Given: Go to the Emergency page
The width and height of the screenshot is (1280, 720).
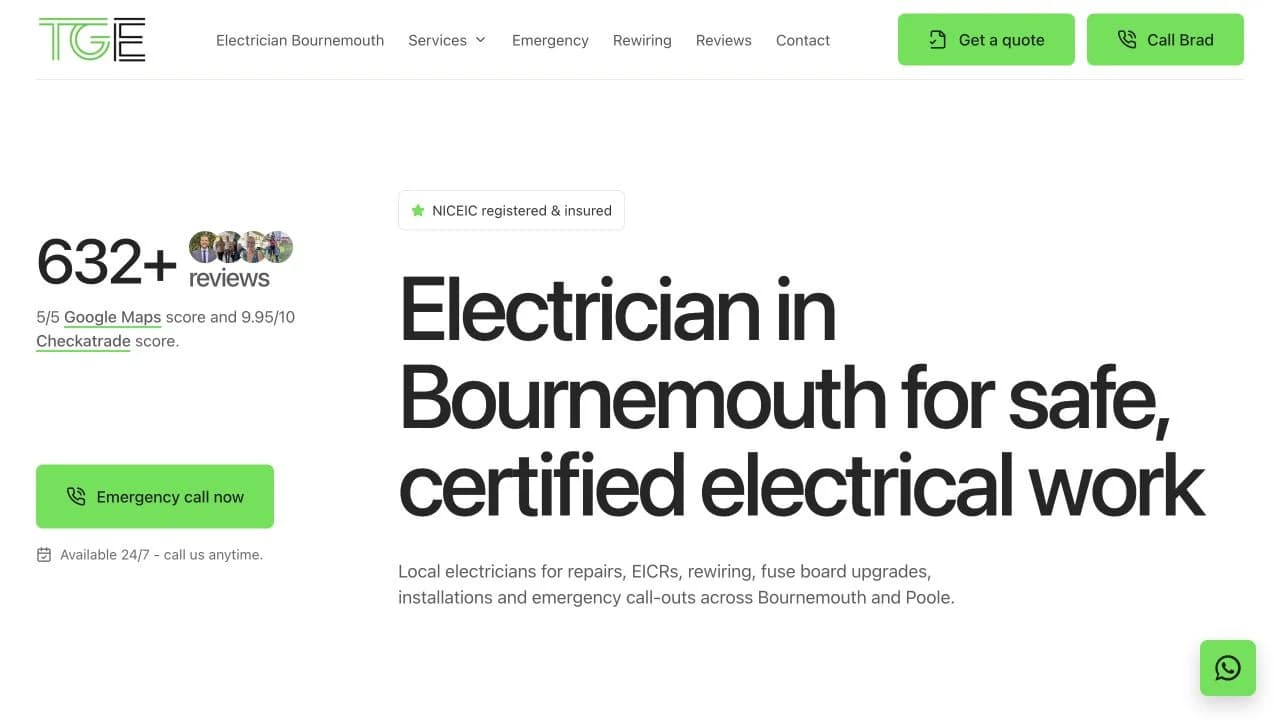Looking at the screenshot, I should tap(550, 40).
